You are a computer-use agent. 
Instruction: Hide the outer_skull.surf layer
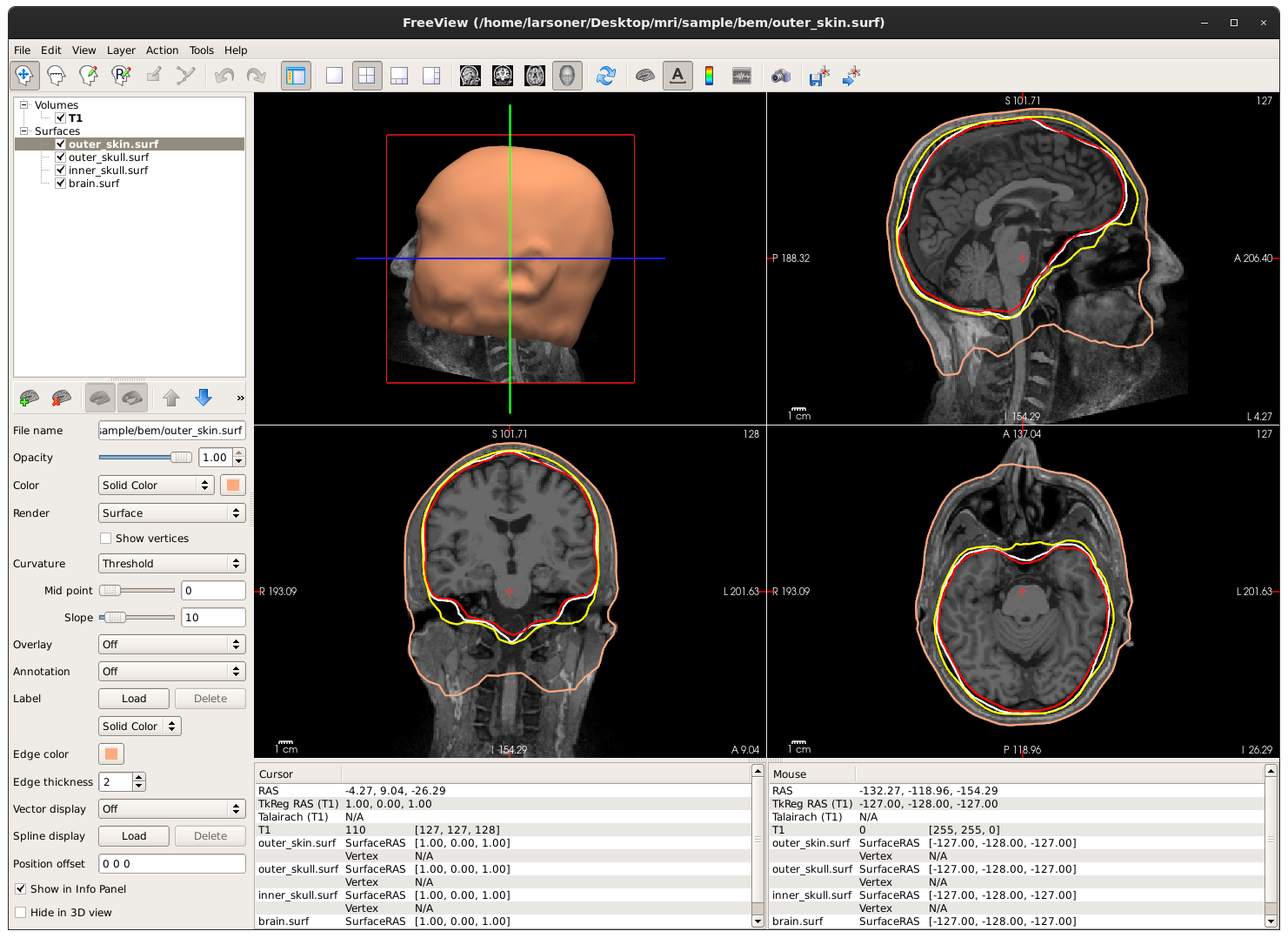(x=60, y=157)
